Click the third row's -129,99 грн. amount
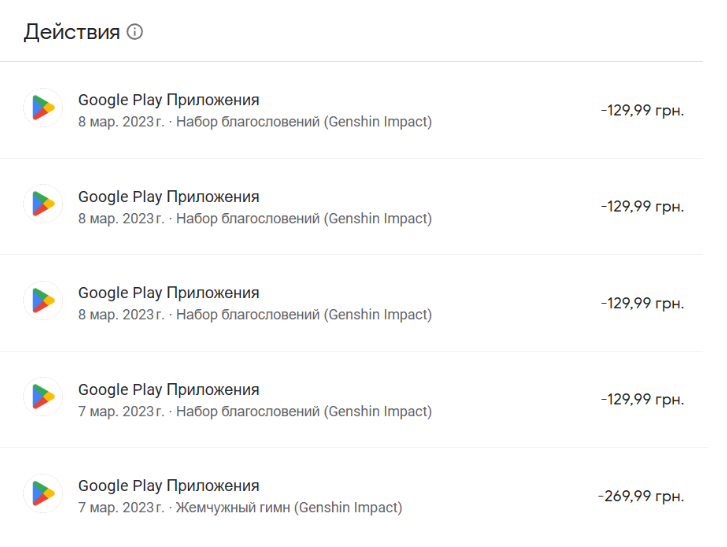The height and width of the screenshot is (547, 727). click(643, 303)
